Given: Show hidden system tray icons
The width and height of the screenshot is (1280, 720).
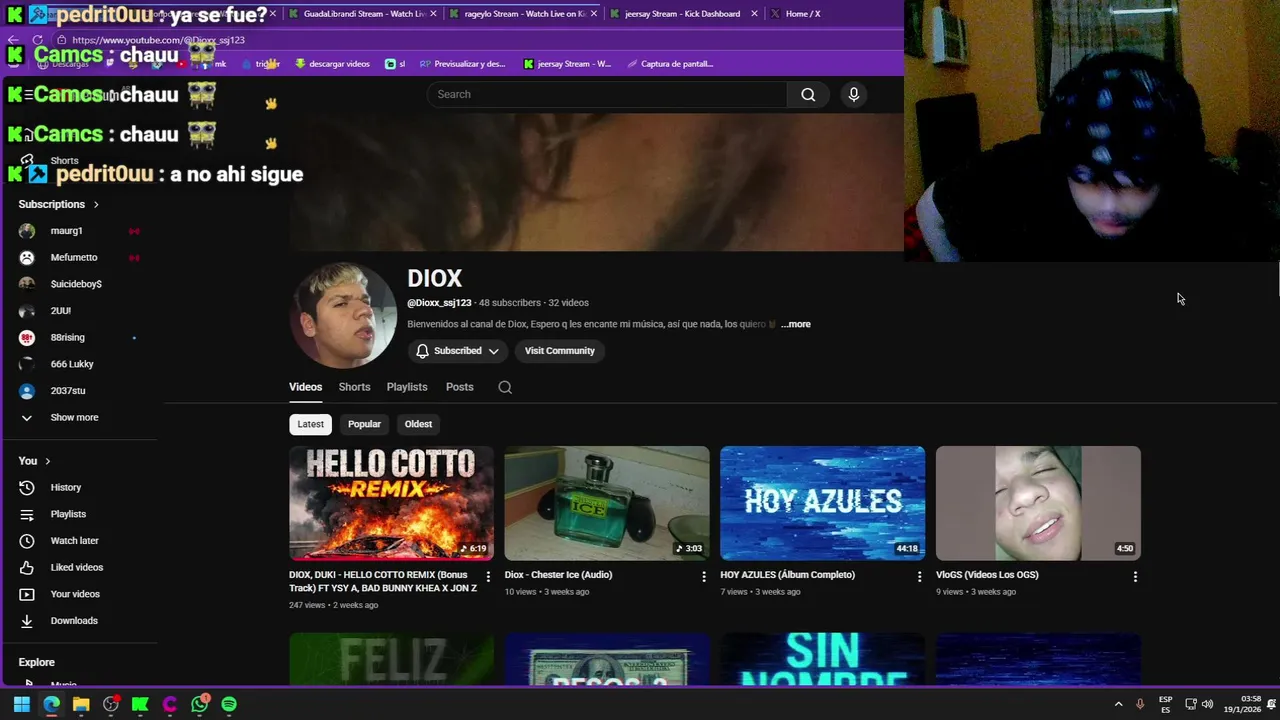Looking at the screenshot, I should (1118, 704).
